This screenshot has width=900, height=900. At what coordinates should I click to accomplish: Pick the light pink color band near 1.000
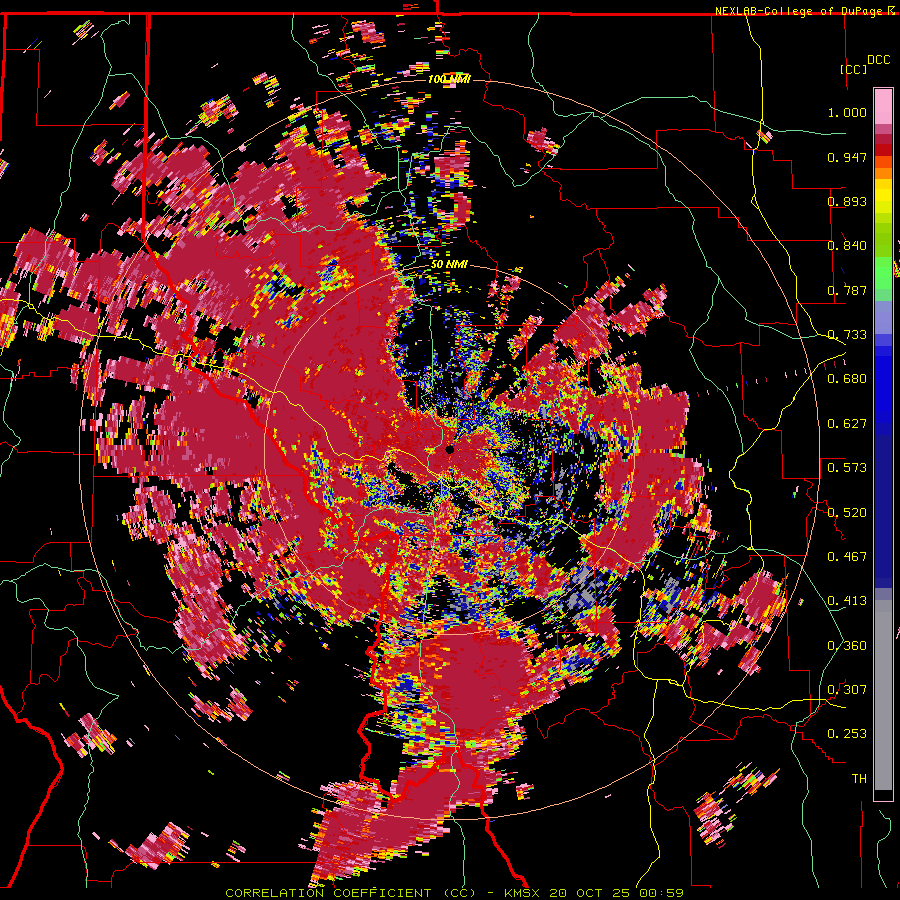pyautogui.click(x=883, y=106)
